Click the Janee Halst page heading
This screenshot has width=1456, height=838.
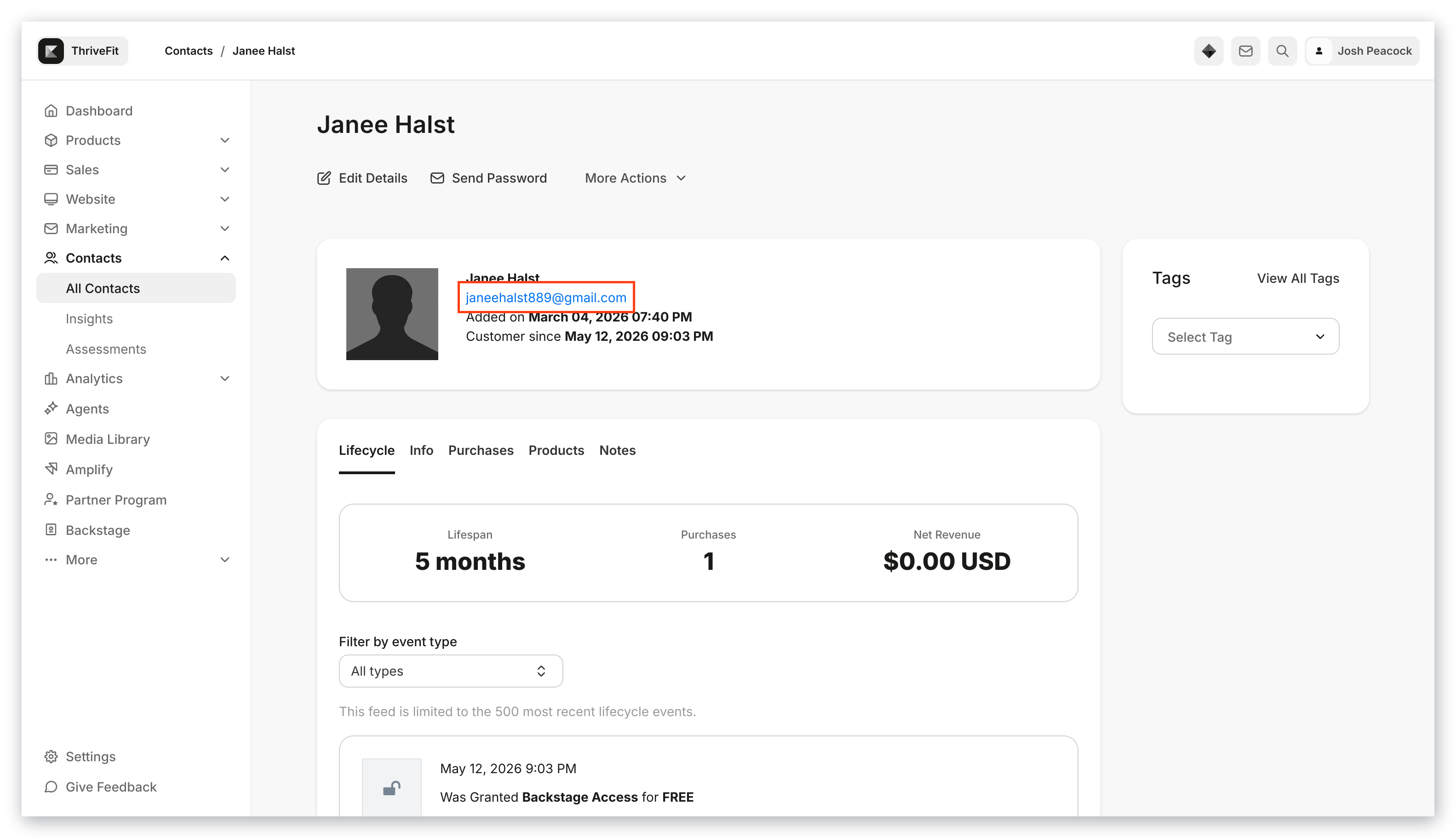(x=385, y=124)
